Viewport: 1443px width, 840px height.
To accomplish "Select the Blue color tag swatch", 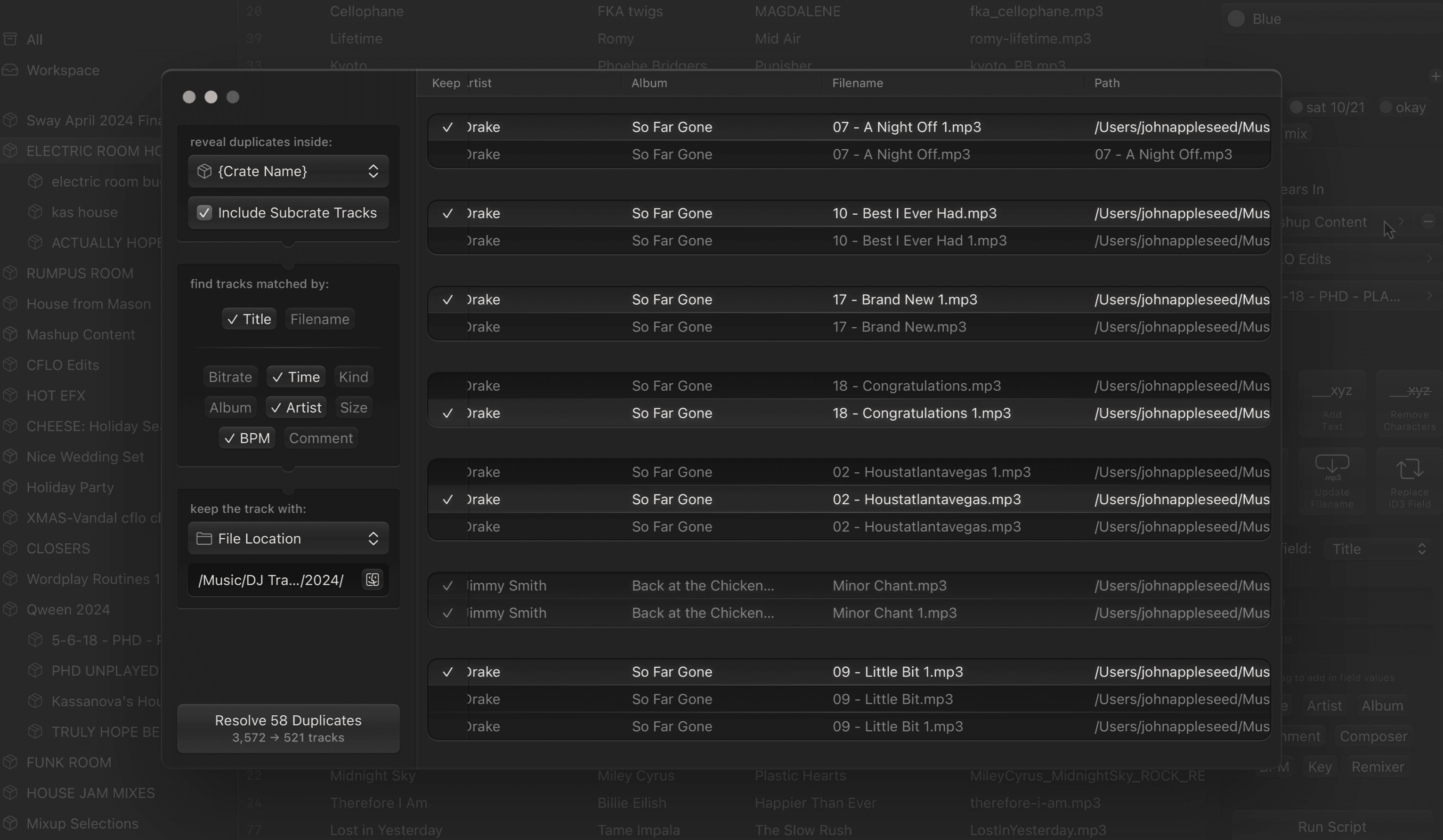I will point(1236,19).
